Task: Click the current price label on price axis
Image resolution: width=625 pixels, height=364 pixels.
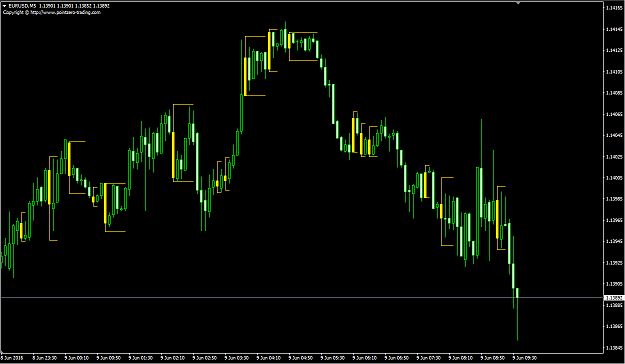Action: click(614, 298)
